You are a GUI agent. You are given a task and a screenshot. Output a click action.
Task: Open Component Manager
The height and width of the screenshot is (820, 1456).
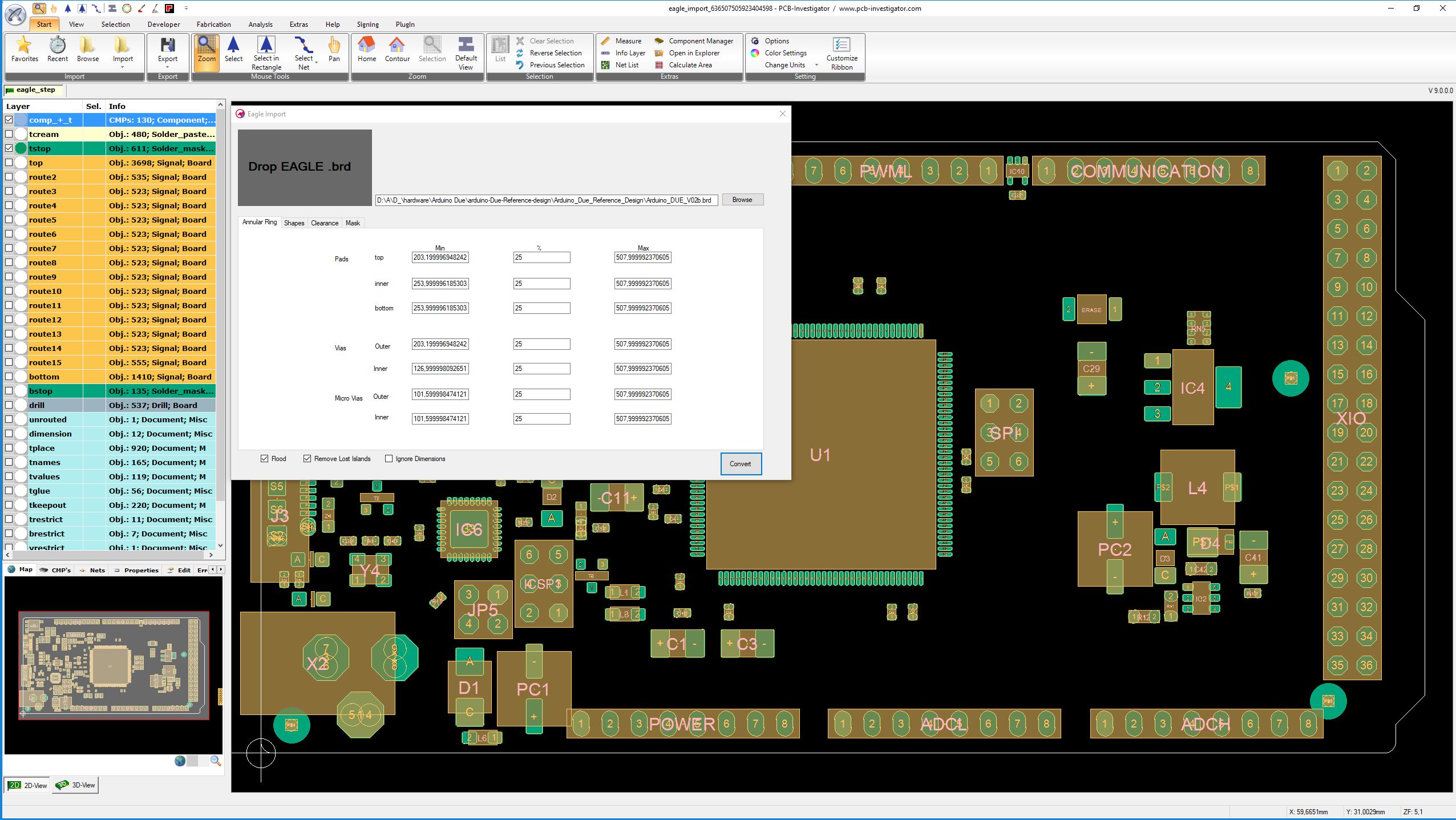pos(698,41)
